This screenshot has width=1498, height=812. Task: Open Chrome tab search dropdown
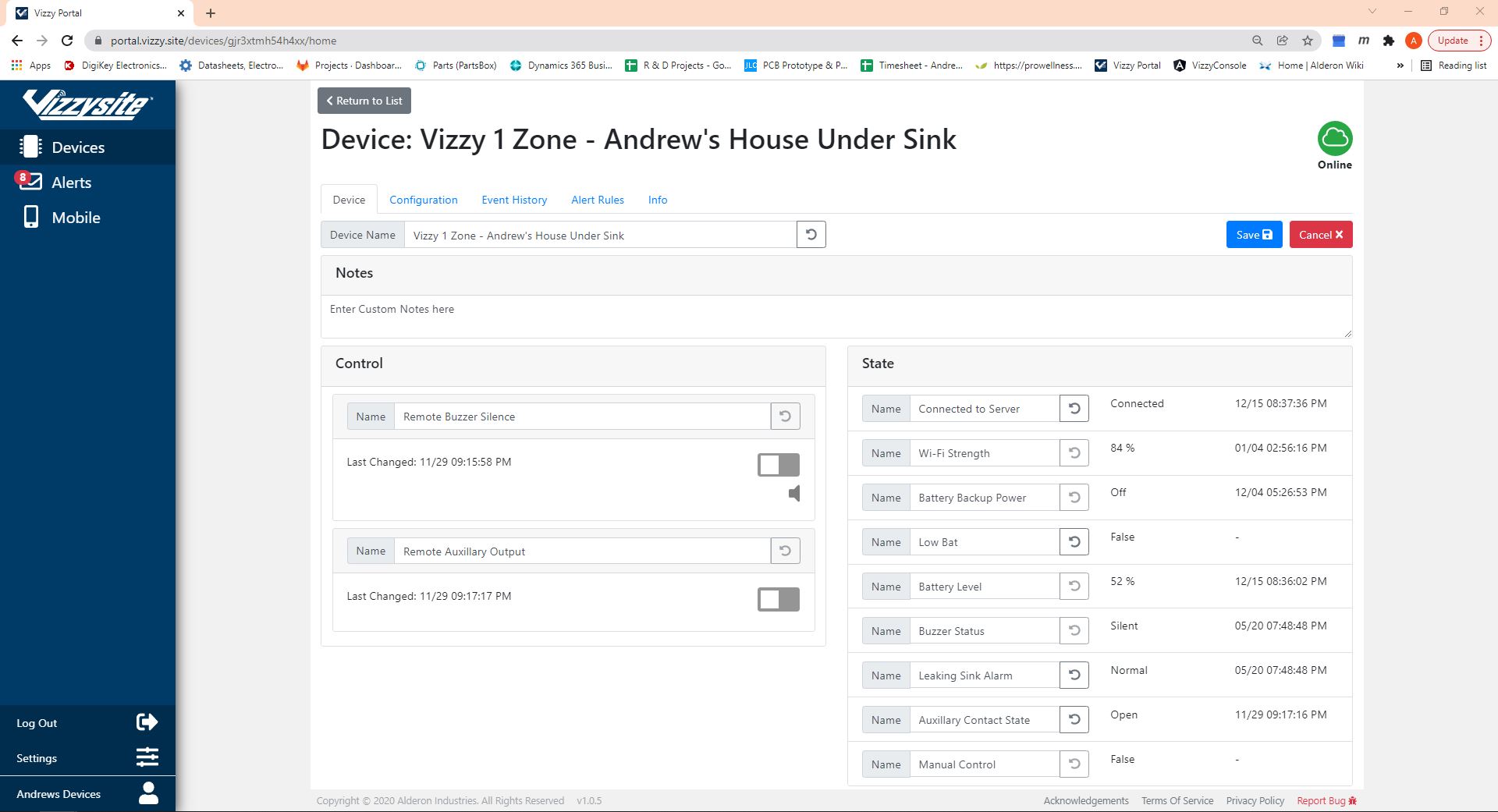[x=1372, y=12]
